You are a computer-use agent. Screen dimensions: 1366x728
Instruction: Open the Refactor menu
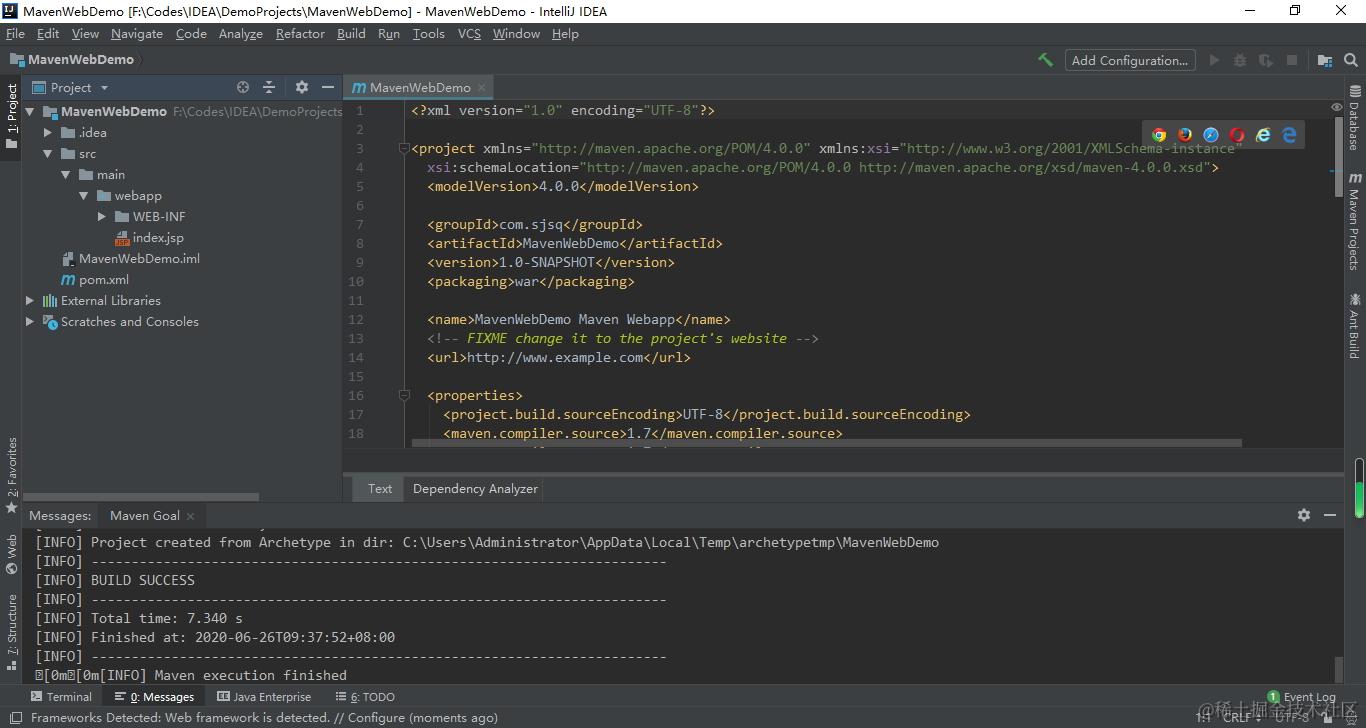(300, 33)
